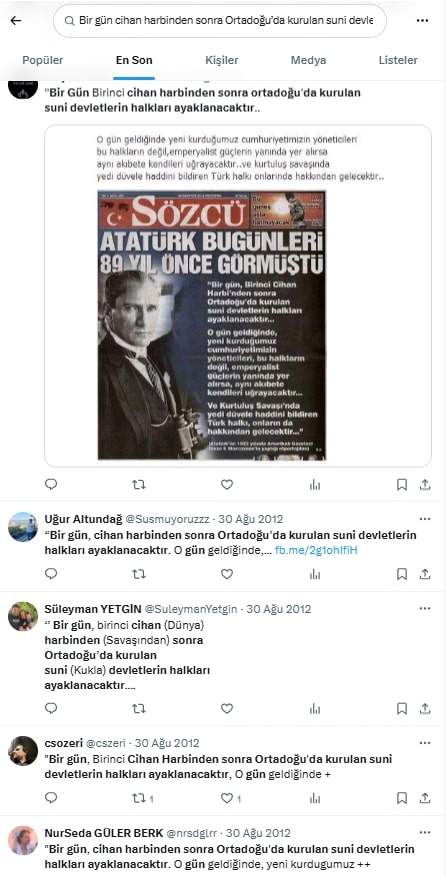Image resolution: width=447 pixels, height=877 pixels.
Task: Open more options on Uğur Altundağ's tweet
Action: pyautogui.click(x=425, y=519)
